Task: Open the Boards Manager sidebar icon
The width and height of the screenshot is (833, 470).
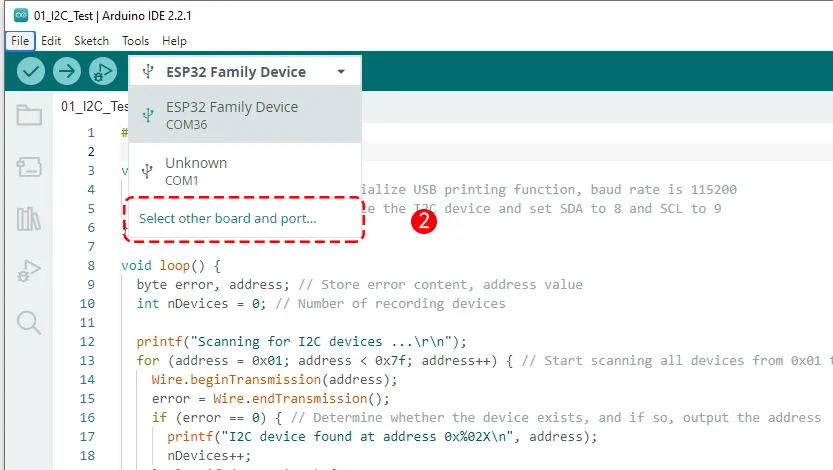Action: 29,167
